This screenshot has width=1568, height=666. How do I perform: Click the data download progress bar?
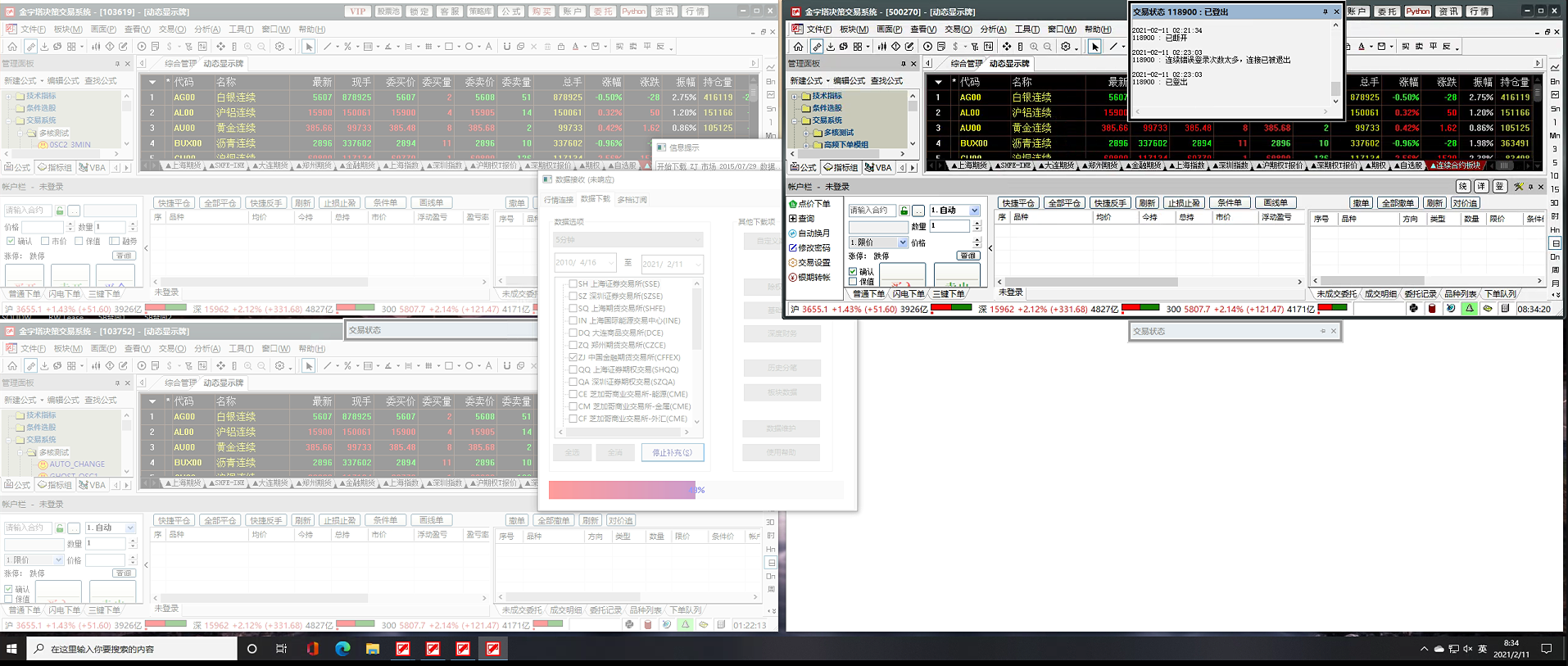623,490
